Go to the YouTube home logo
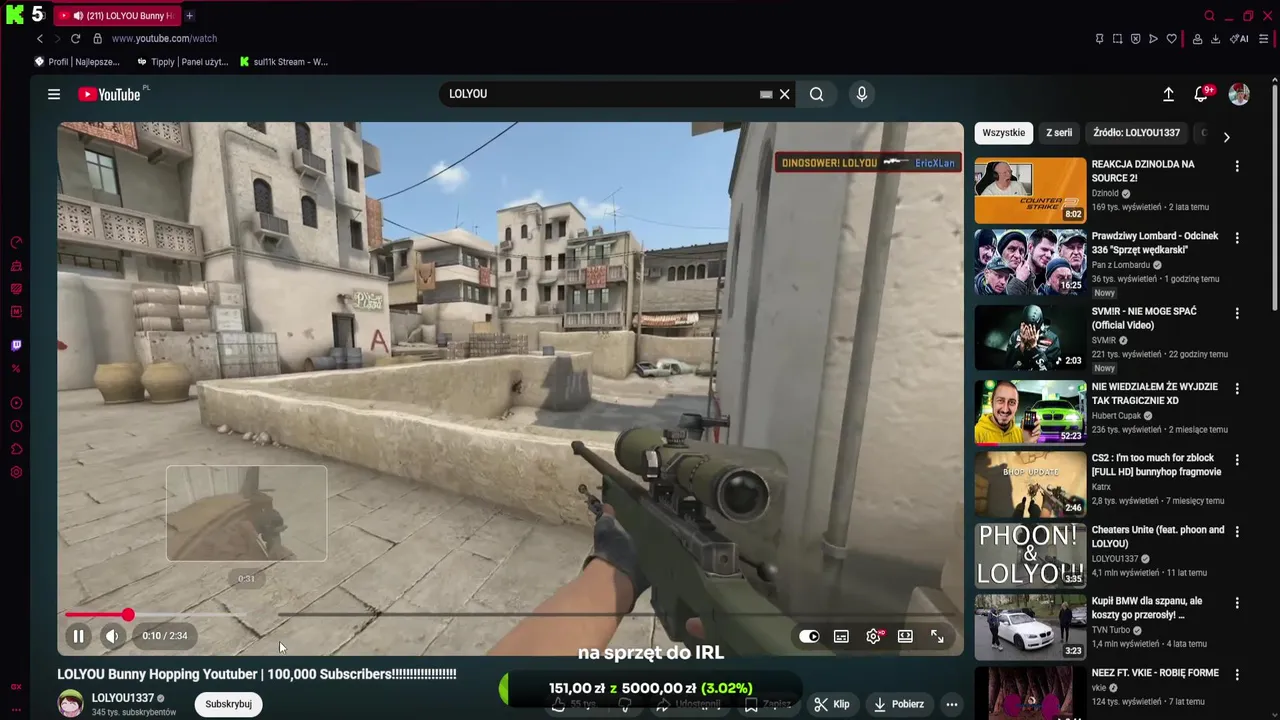Viewport: 1280px width, 720px height. pos(110,94)
